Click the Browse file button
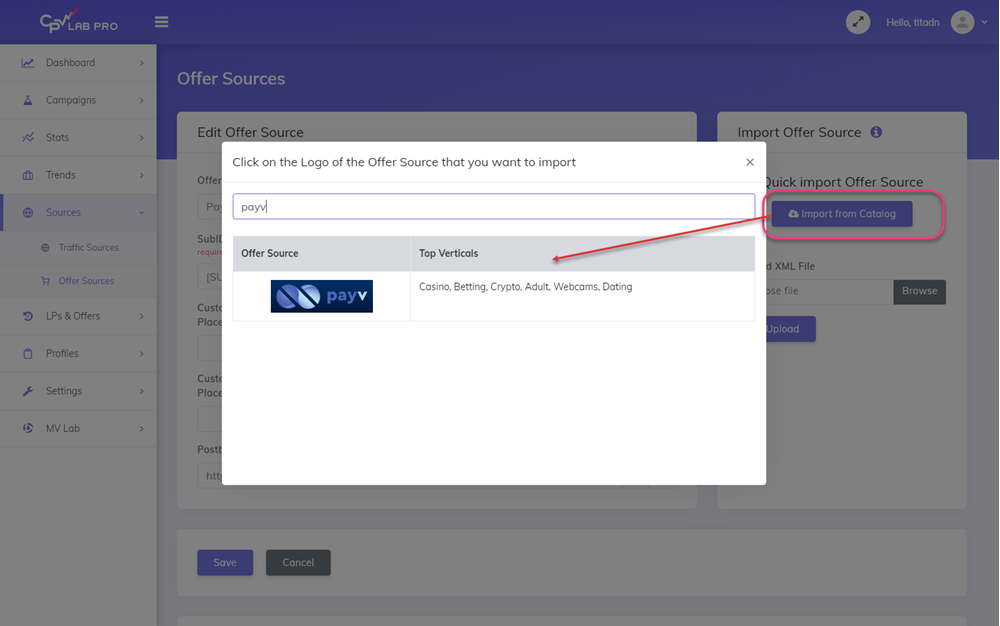 (919, 291)
